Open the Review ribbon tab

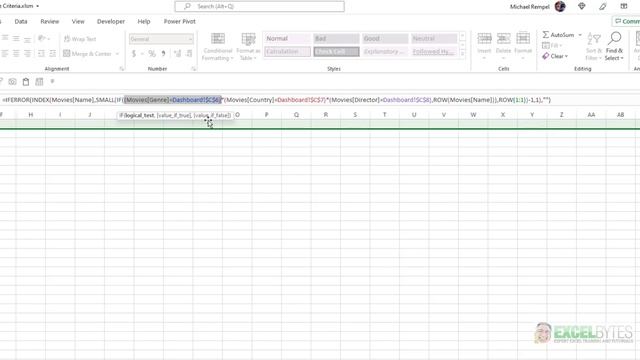(x=50, y=21)
